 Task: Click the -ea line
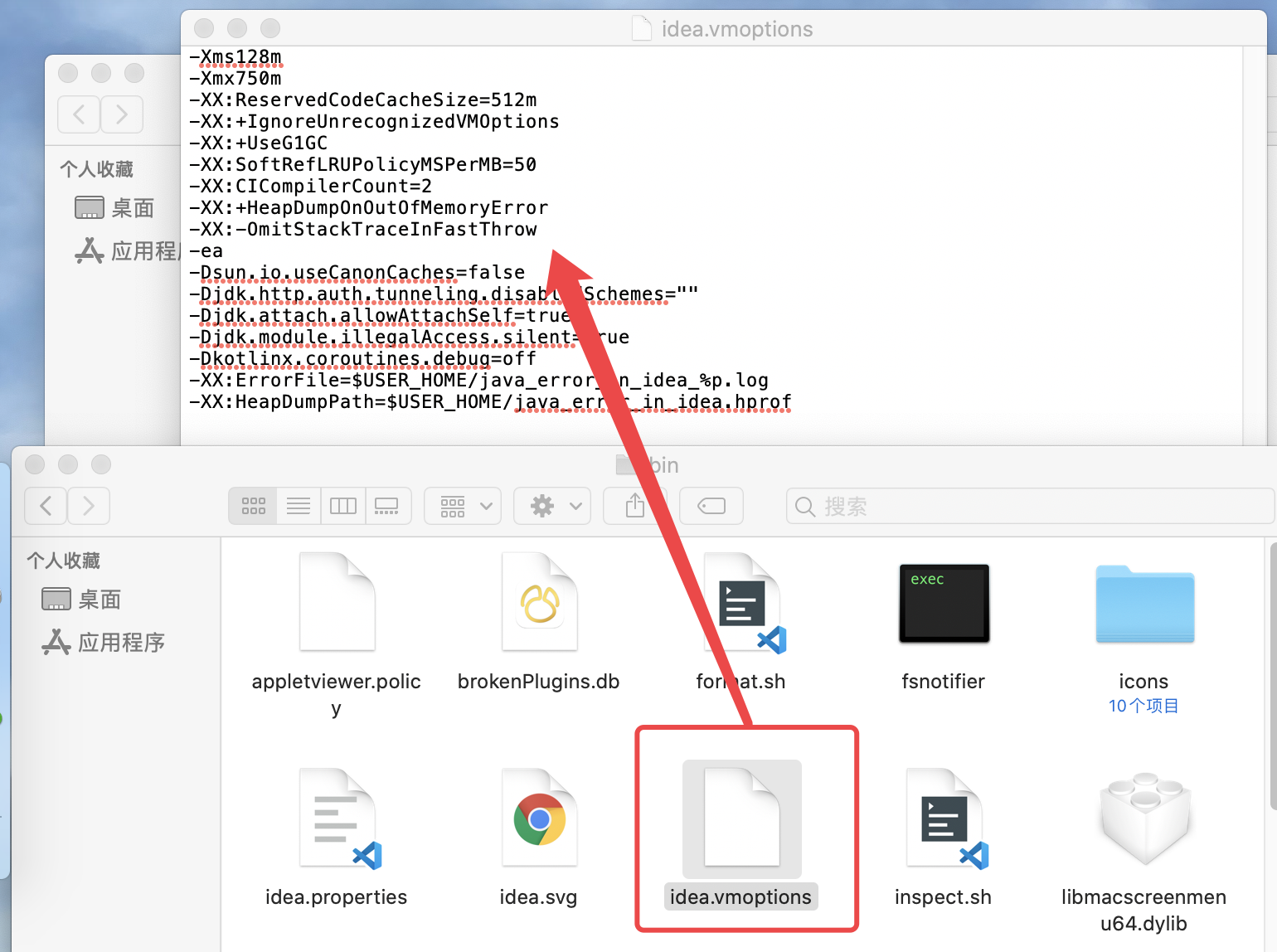click(x=206, y=250)
